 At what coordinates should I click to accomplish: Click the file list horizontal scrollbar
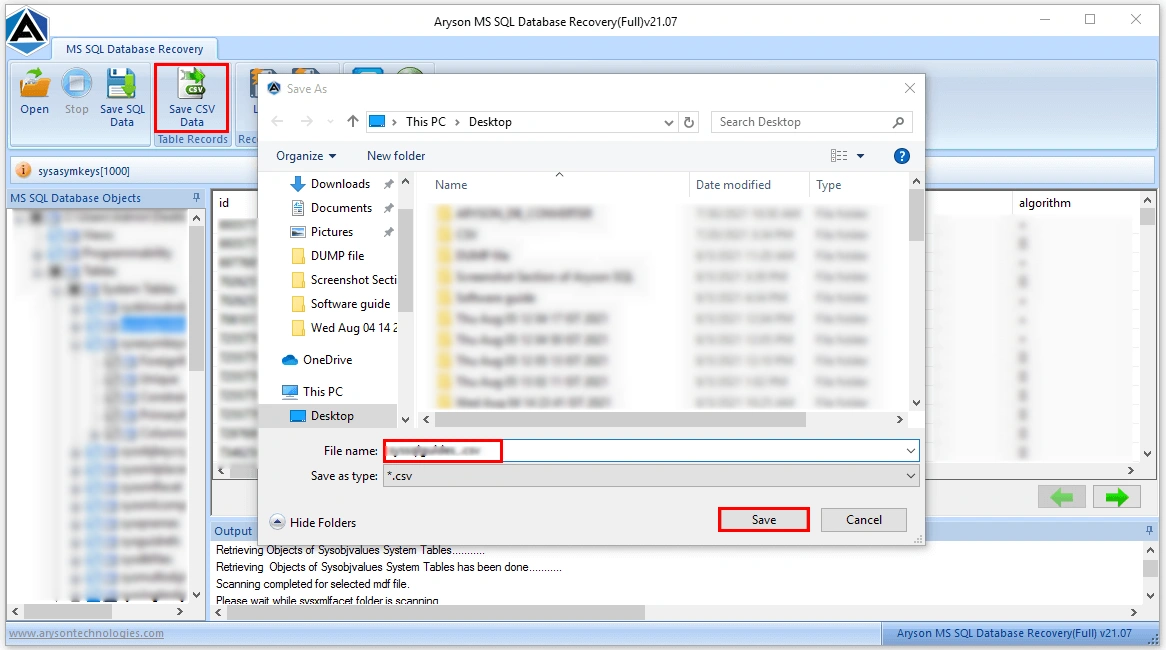pos(619,419)
